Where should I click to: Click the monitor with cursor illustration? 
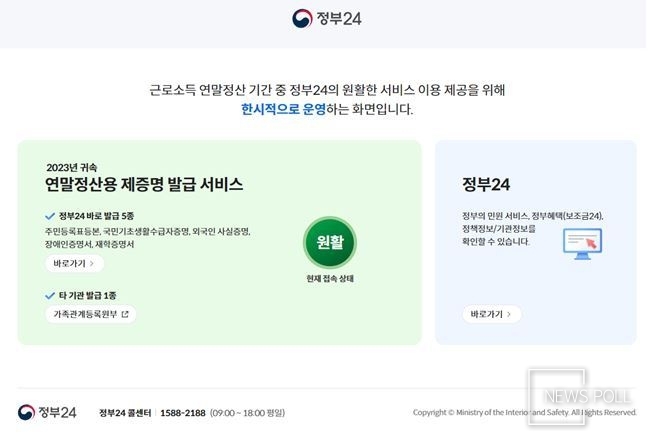[x=582, y=244]
